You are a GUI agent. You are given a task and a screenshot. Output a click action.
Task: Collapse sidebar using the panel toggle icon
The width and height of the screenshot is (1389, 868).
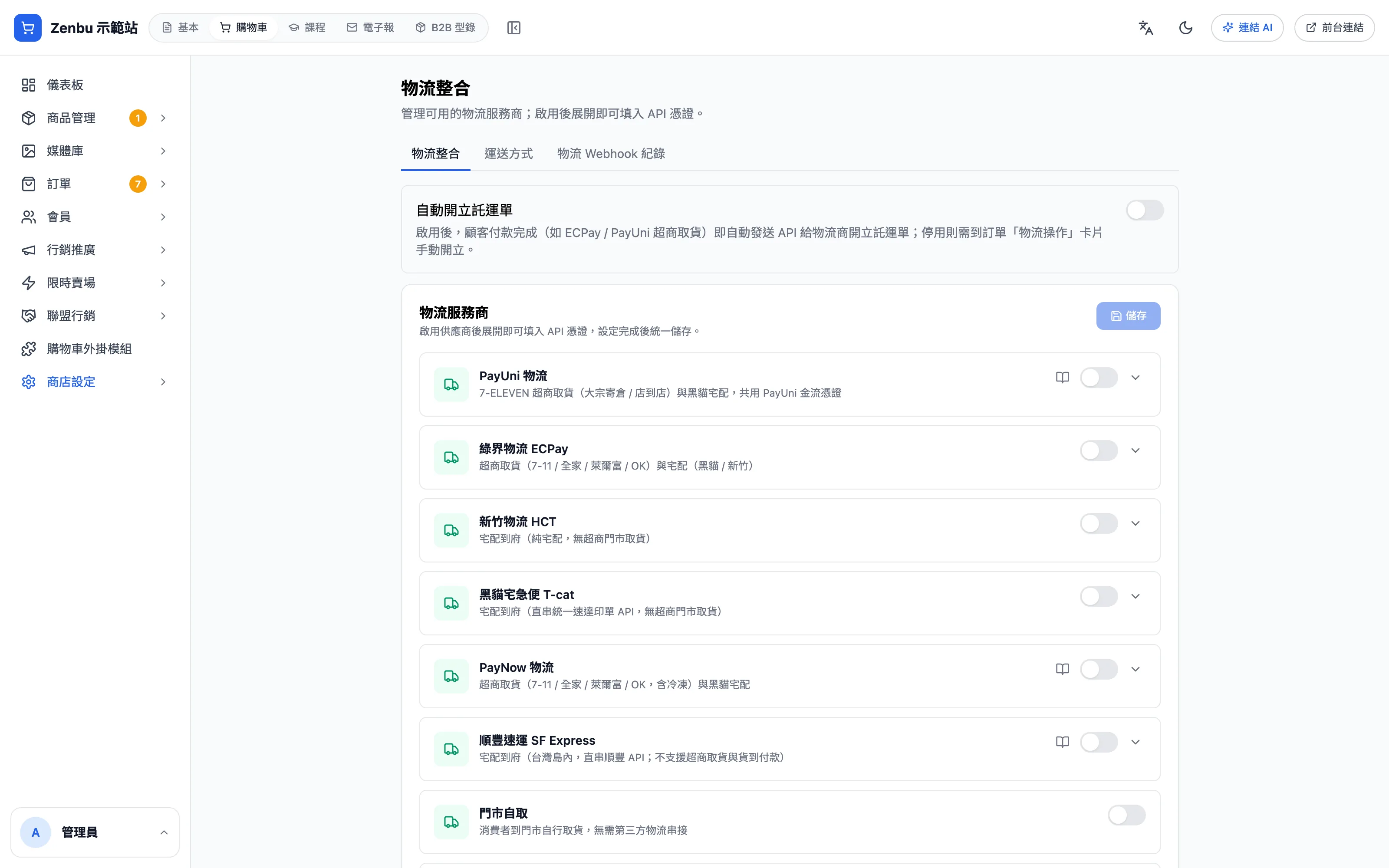click(513, 27)
